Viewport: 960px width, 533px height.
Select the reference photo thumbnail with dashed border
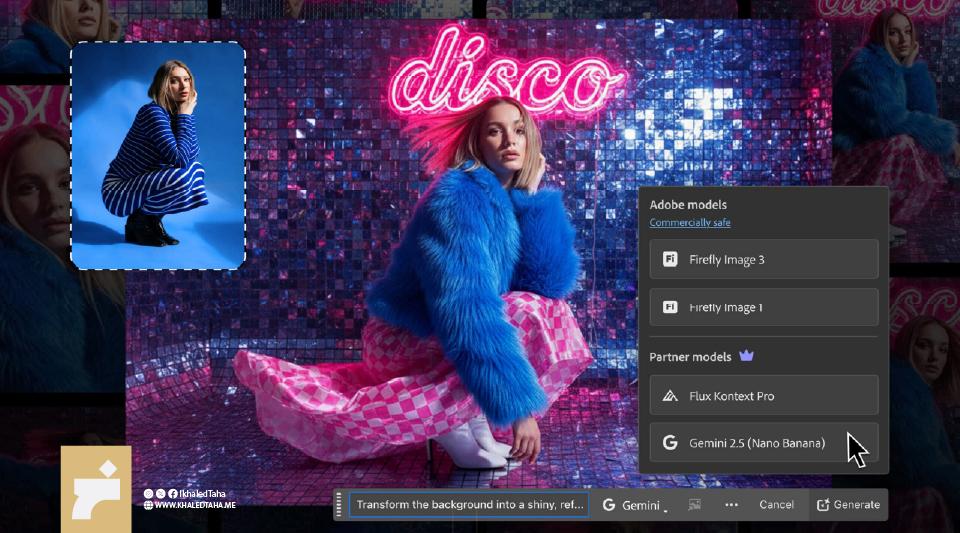tap(158, 155)
